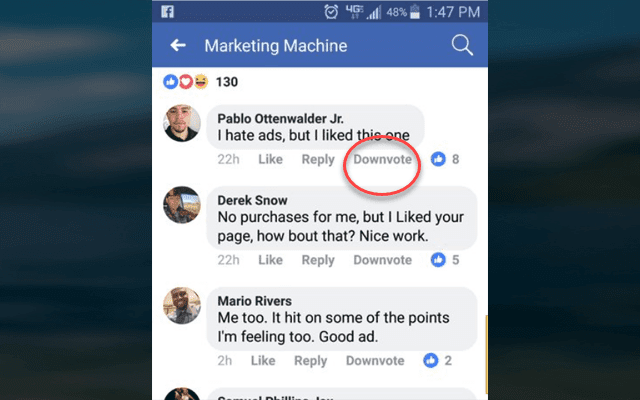The image size is (640, 400).
Task: Open Derek Snow's name link
Action: [x=252, y=200]
